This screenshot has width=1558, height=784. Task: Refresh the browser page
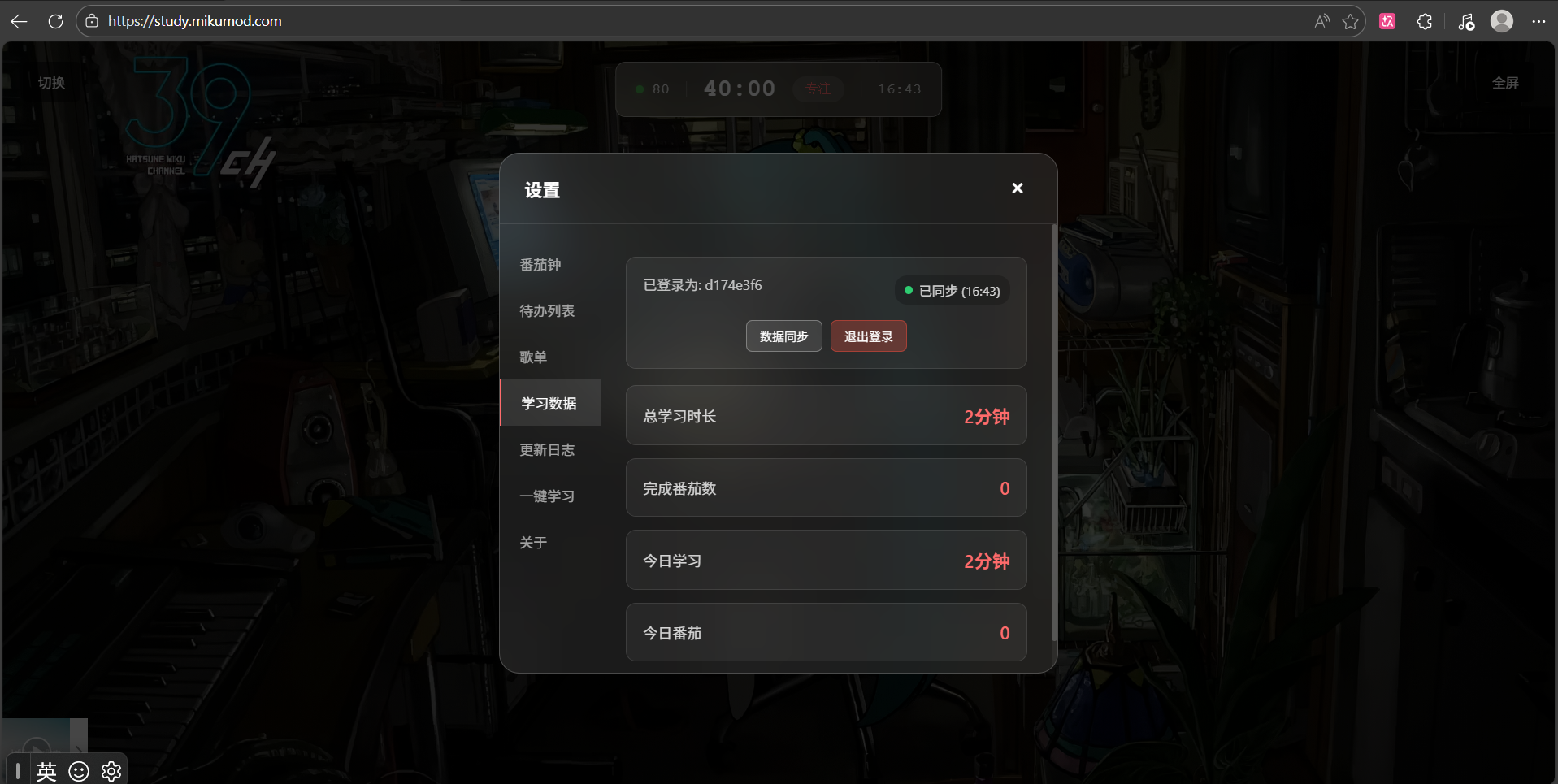(55, 21)
